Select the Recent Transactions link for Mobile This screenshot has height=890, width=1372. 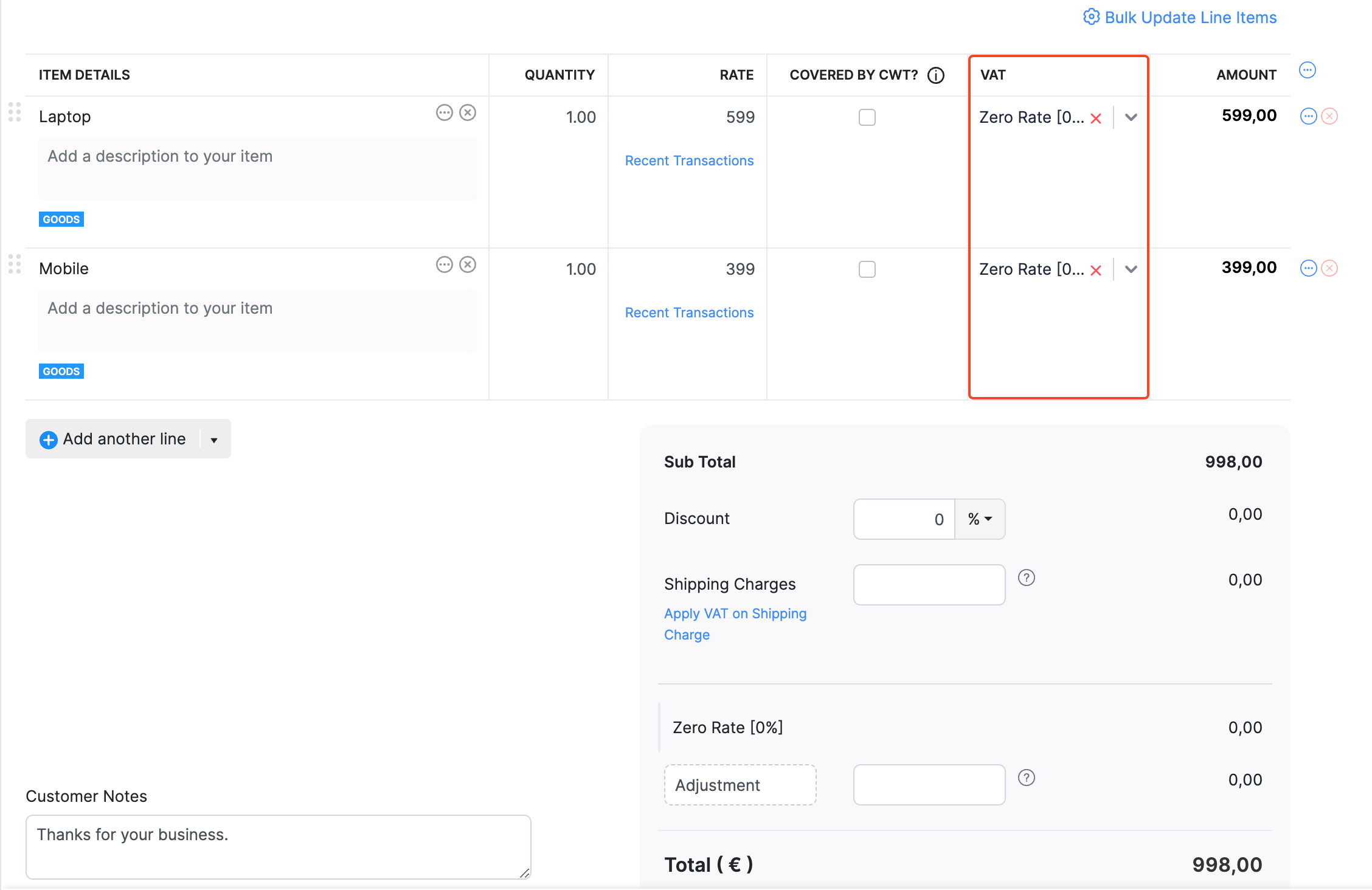(x=688, y=312)
